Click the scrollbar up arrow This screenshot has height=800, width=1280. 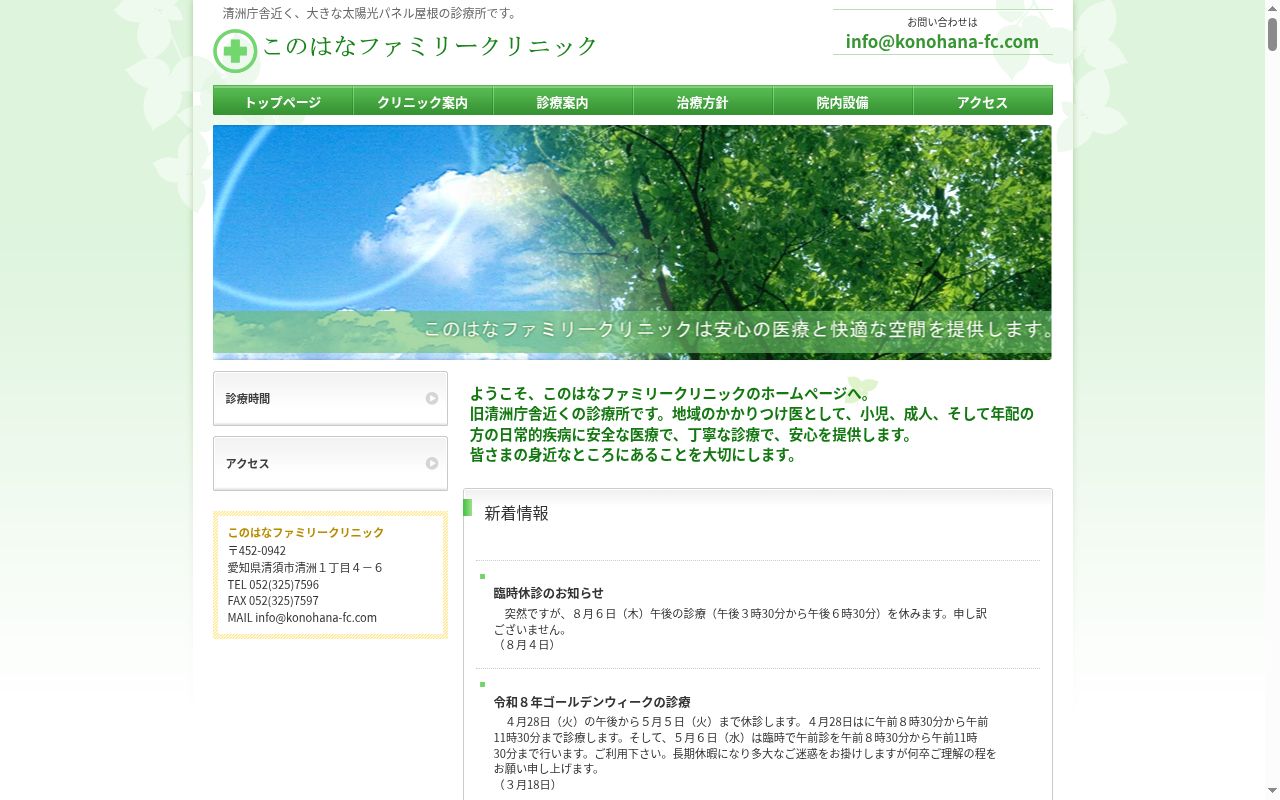(x=1272, y=7)
